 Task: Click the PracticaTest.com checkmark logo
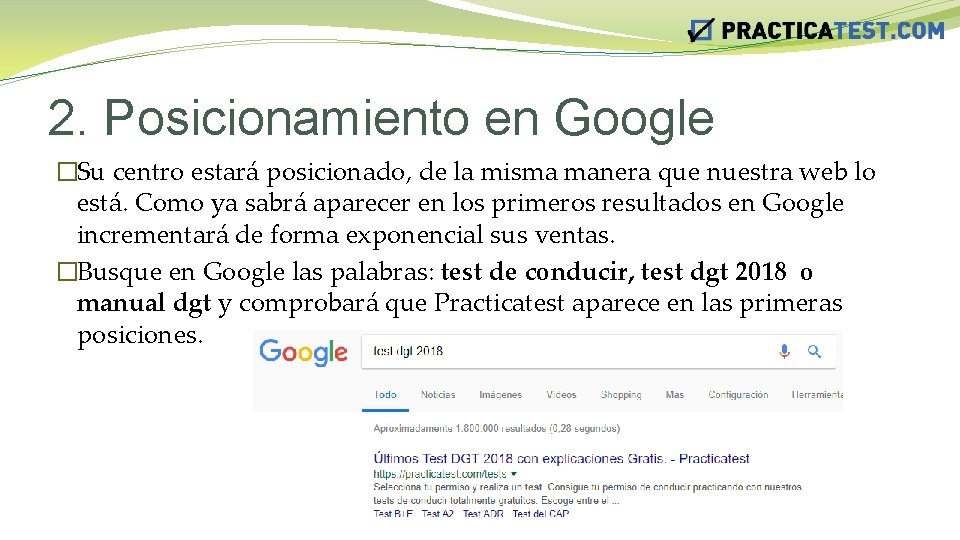pos(700,29)
